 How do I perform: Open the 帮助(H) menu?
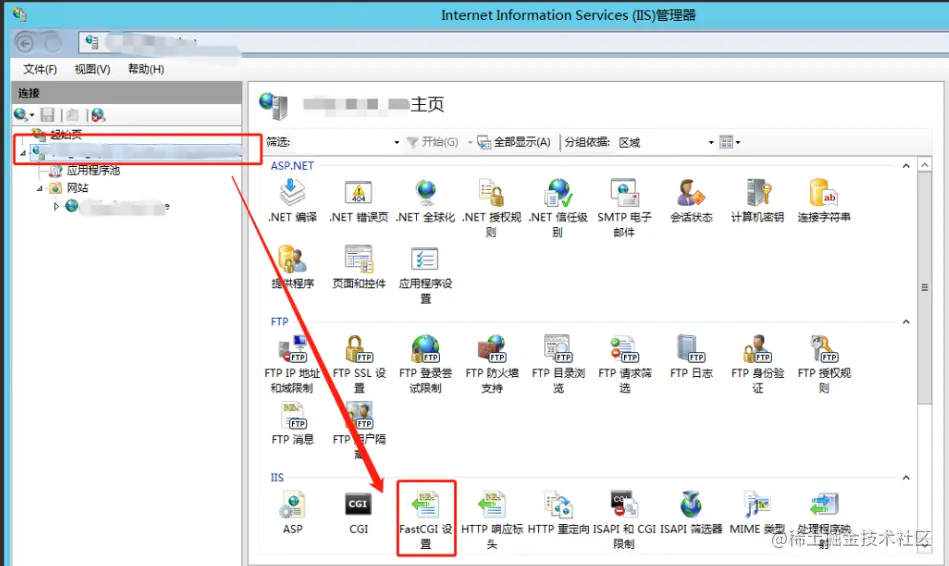click(146, 69)
